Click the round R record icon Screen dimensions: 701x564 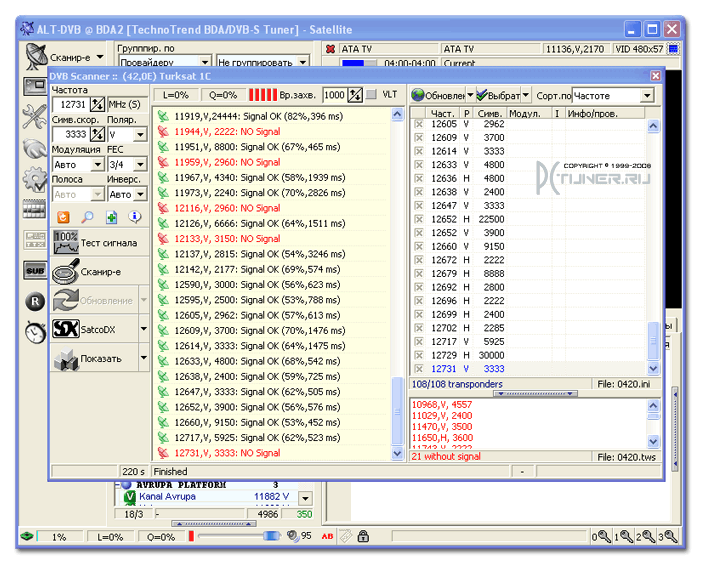pyautogui.click(x=35, y=302)
